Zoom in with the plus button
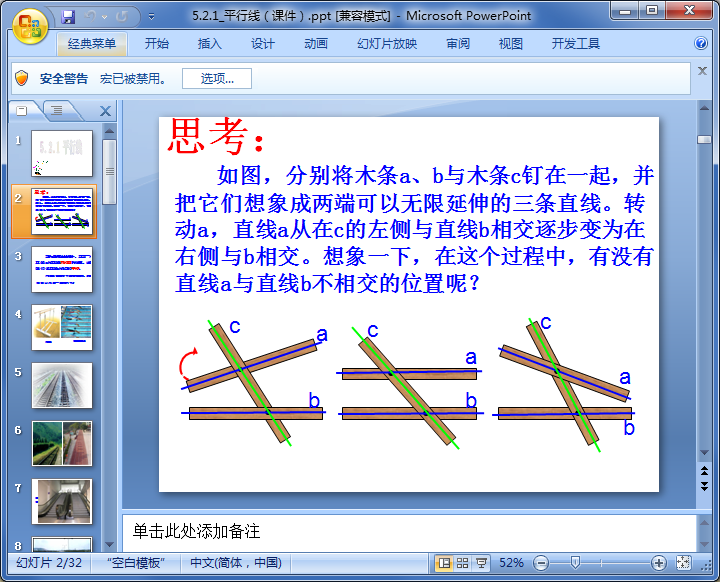This screenshot has height=582, width=720. point(658,563)
